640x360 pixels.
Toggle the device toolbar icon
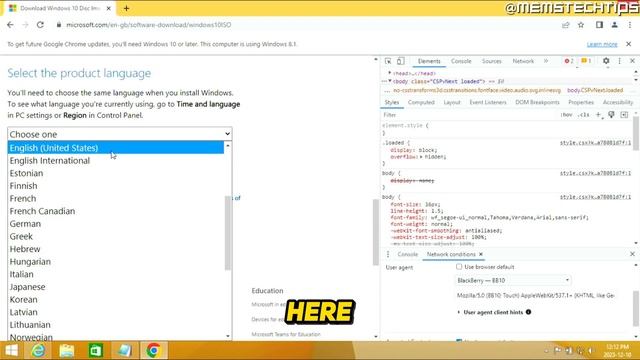point(400,61)
